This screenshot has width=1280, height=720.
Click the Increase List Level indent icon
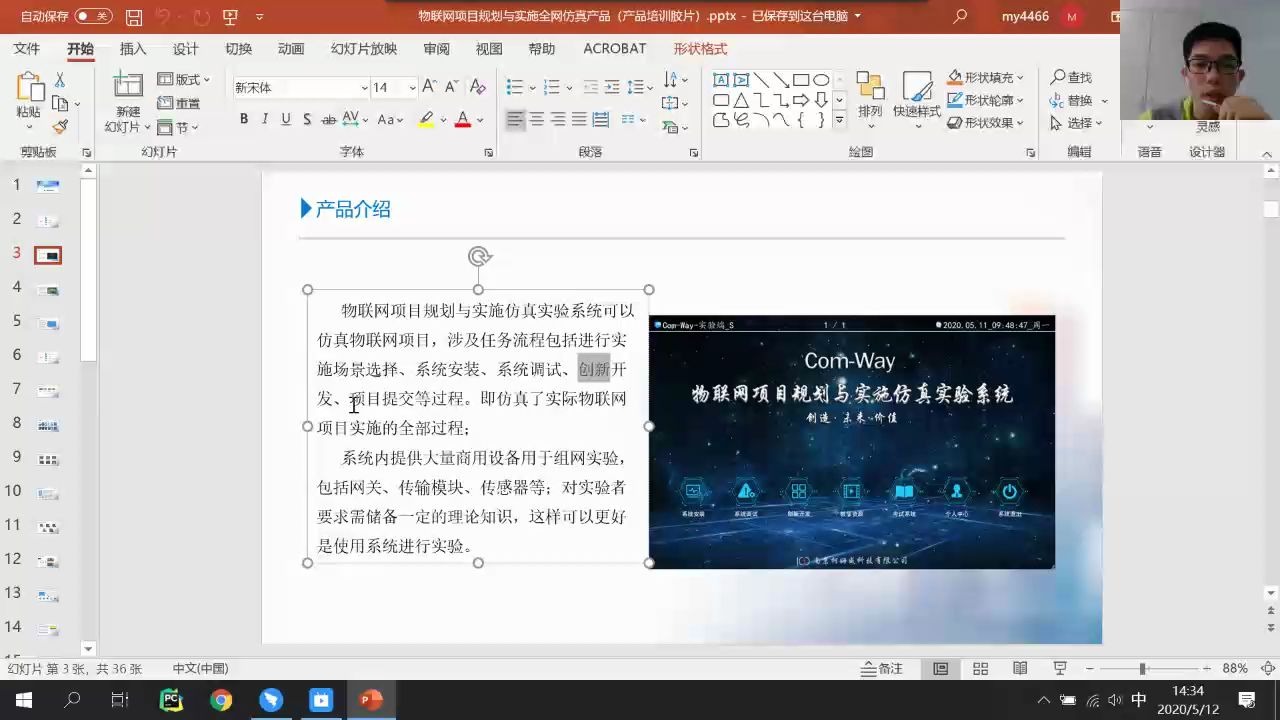point(612,87)
